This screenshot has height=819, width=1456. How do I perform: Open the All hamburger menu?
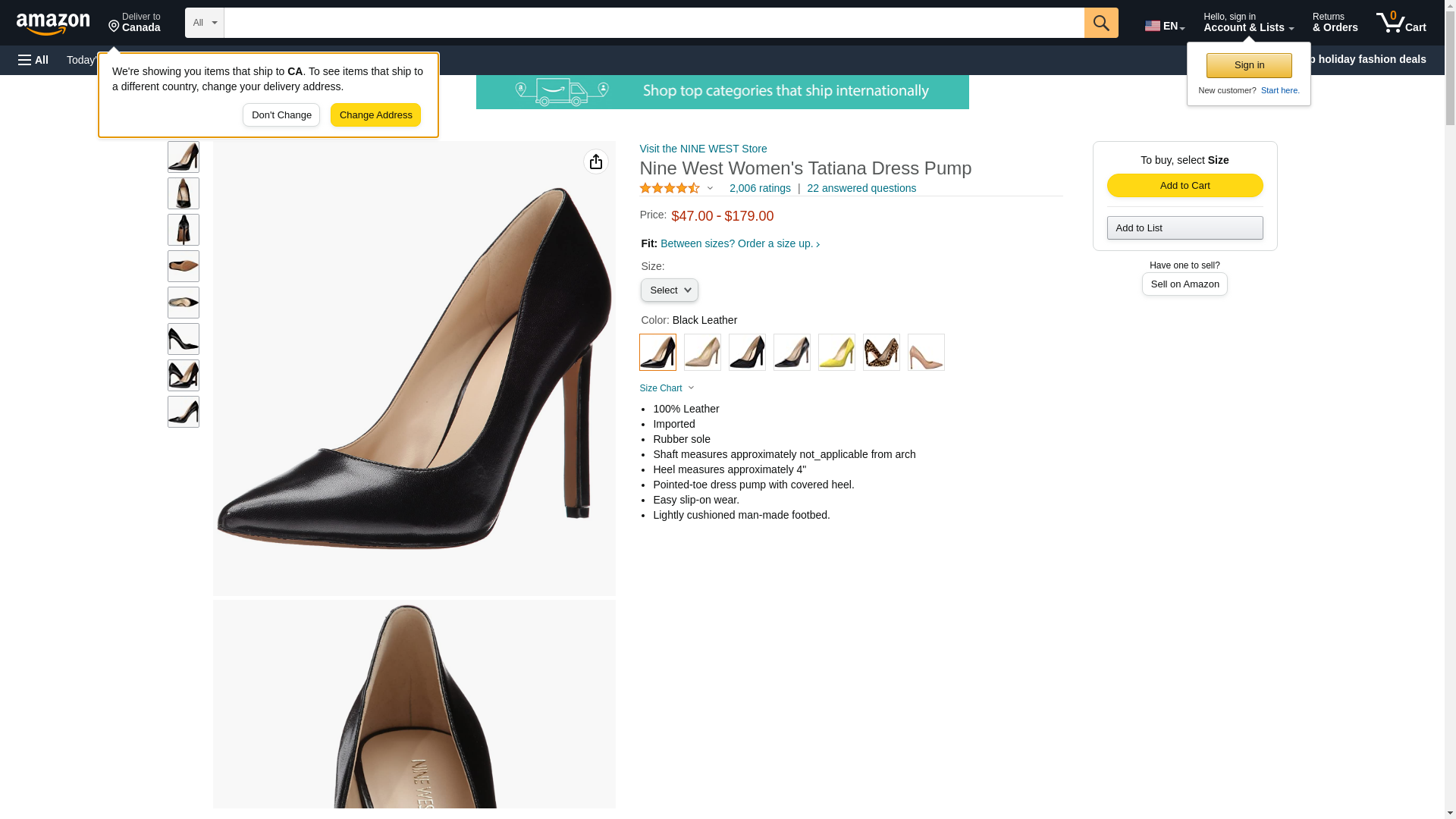(33, 60)
